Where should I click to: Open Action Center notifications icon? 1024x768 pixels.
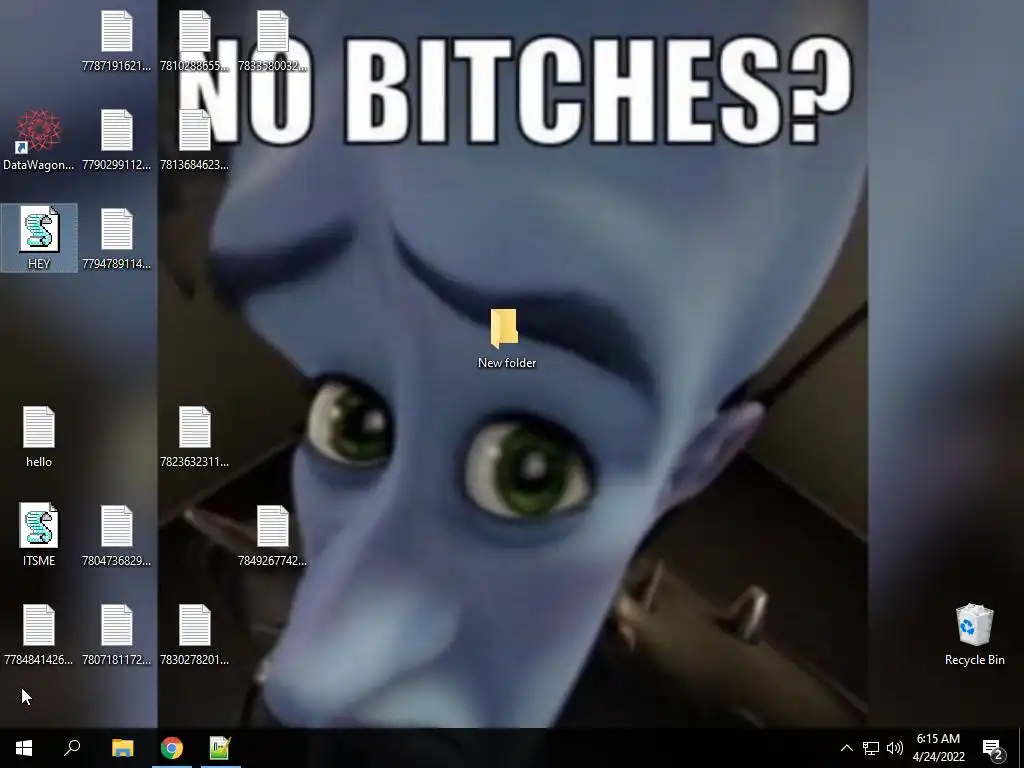pos(993,748)
